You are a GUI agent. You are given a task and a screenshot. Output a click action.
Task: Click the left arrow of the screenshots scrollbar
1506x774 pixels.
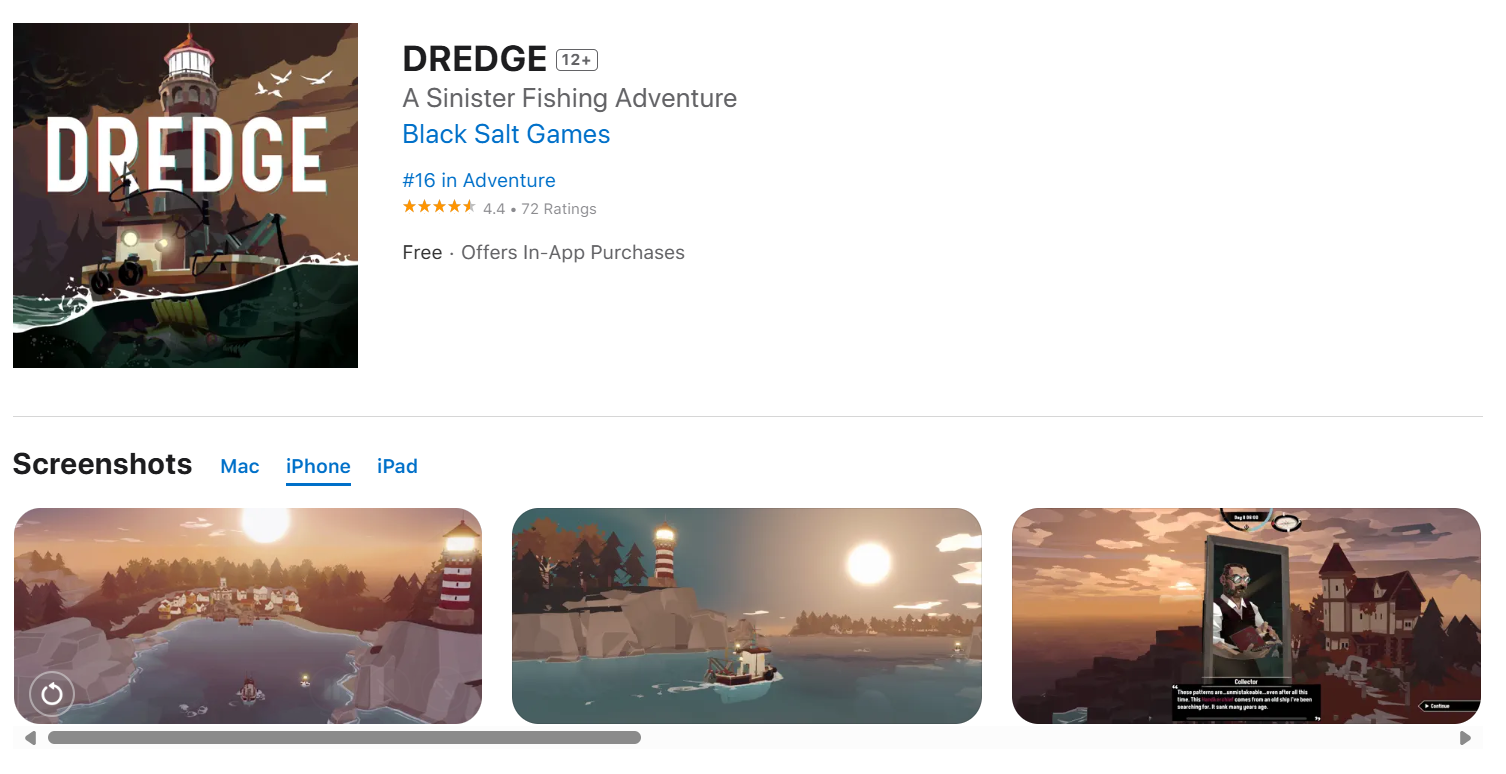coord(30,738)
